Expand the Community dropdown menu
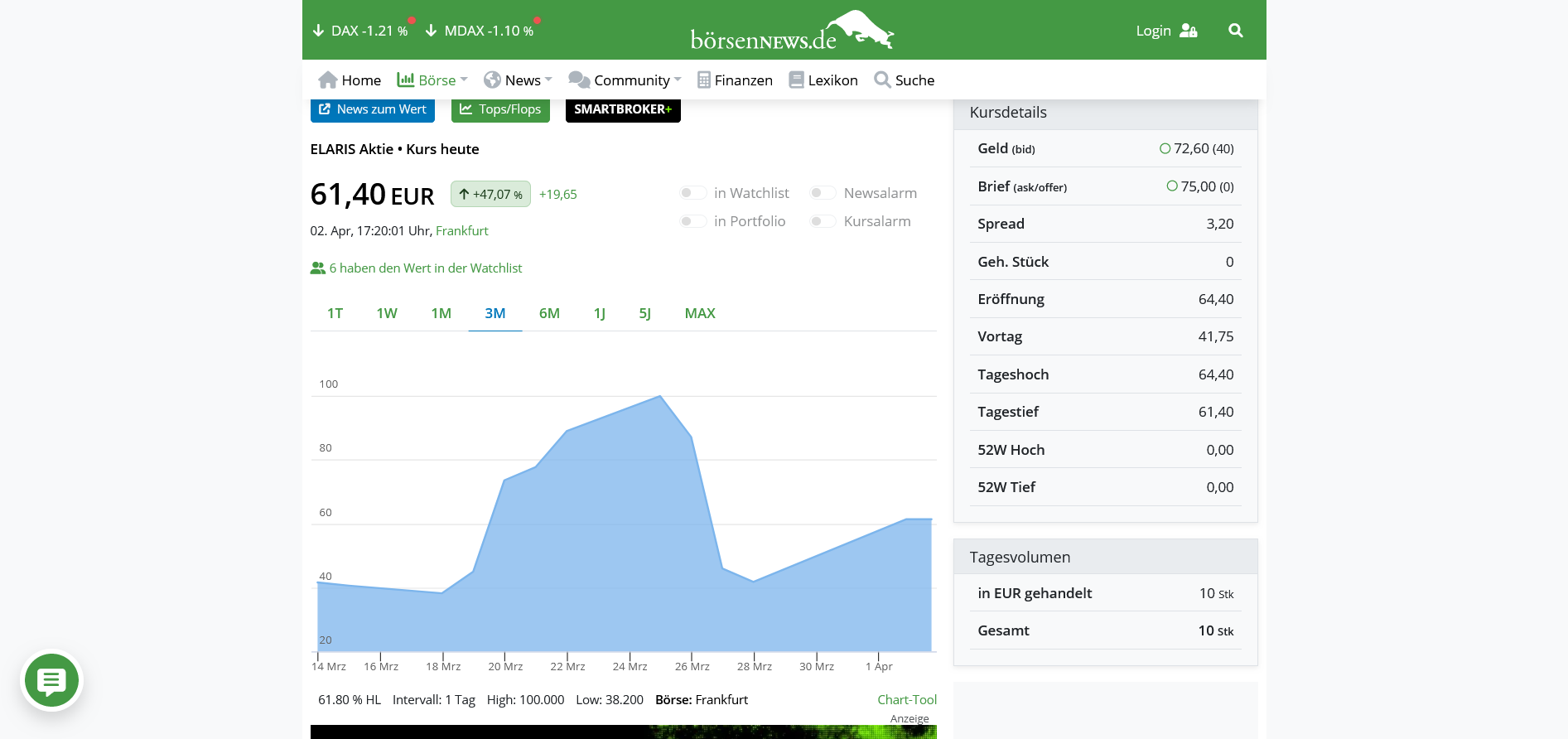 point(625,80)
